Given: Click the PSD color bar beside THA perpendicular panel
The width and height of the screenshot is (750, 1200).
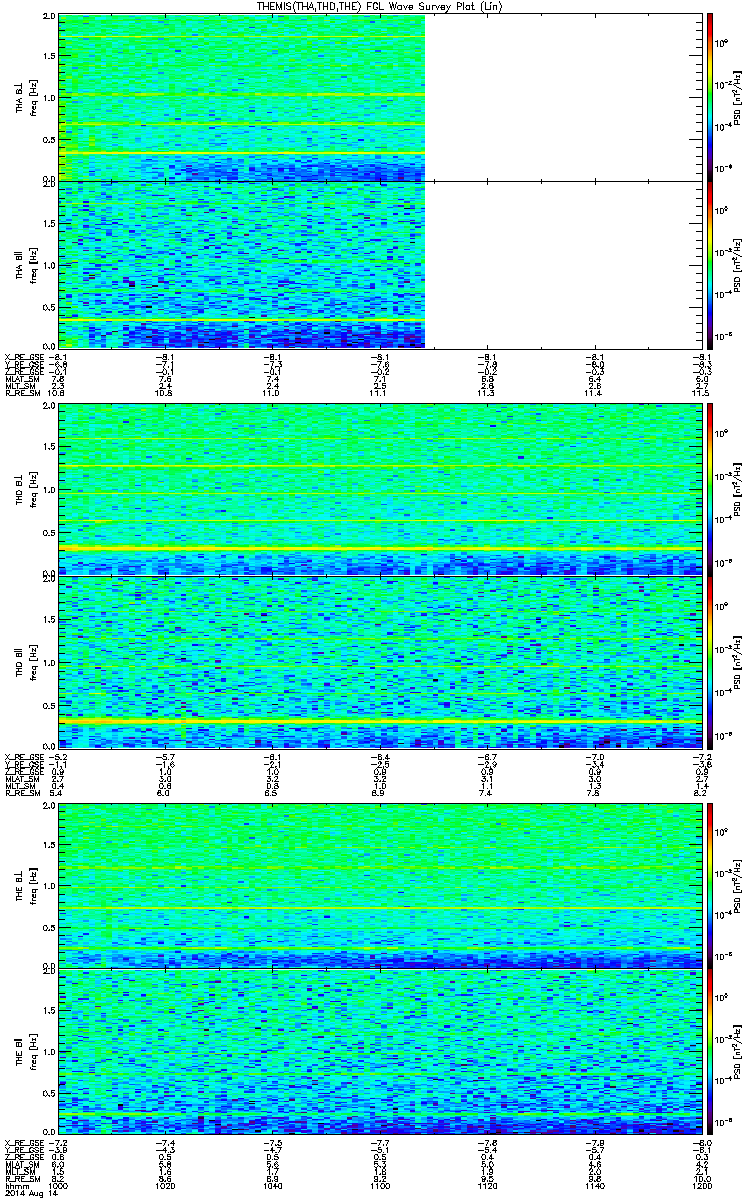Looking at the screenshot, I should click(710, 97).
